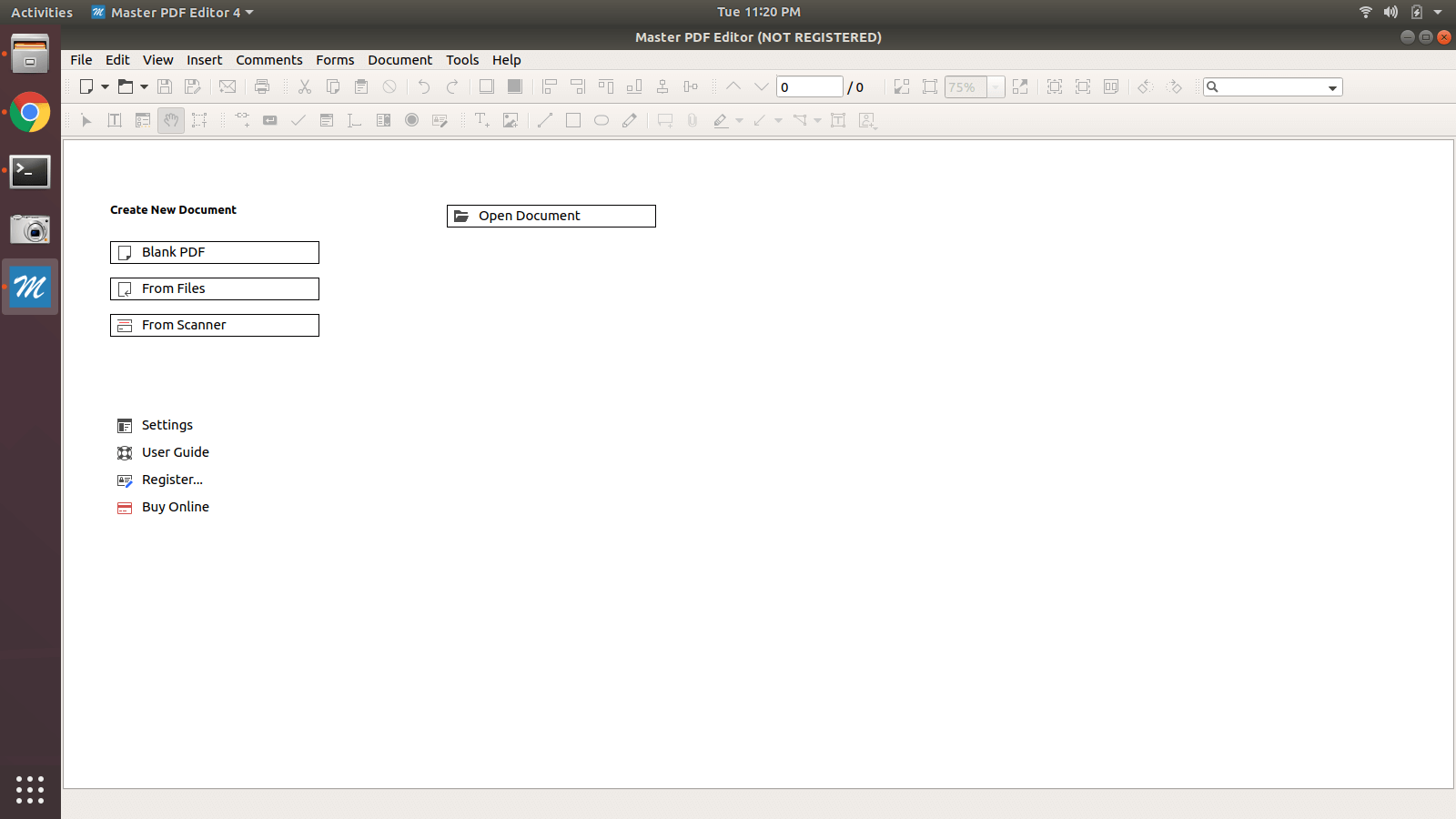The image size is (1456, 819).
Task: Expand the Polyline tool dropdown arrow
Action: [x=817, y=120]
